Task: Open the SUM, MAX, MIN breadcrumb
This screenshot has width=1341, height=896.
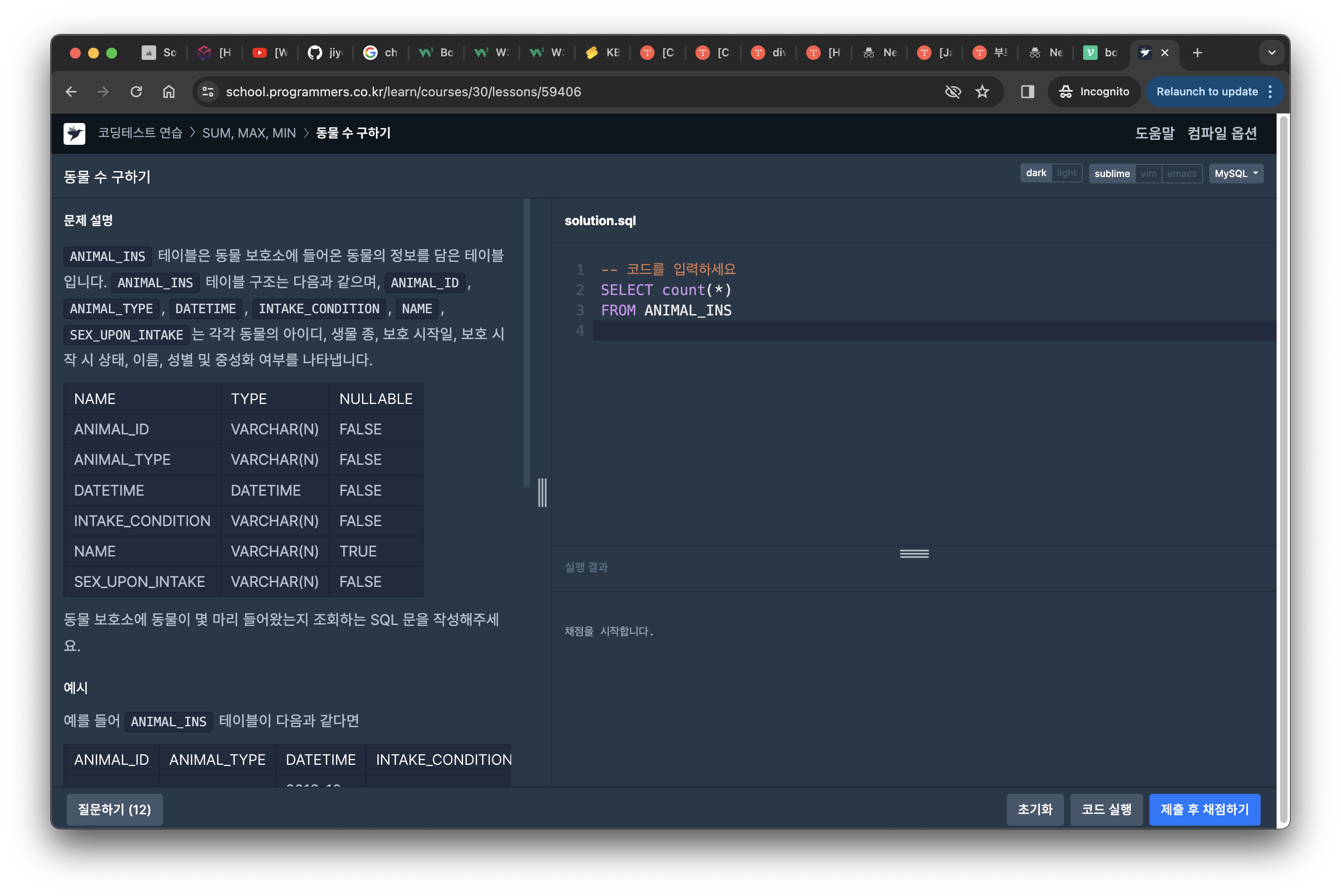Action: (249, 133)
